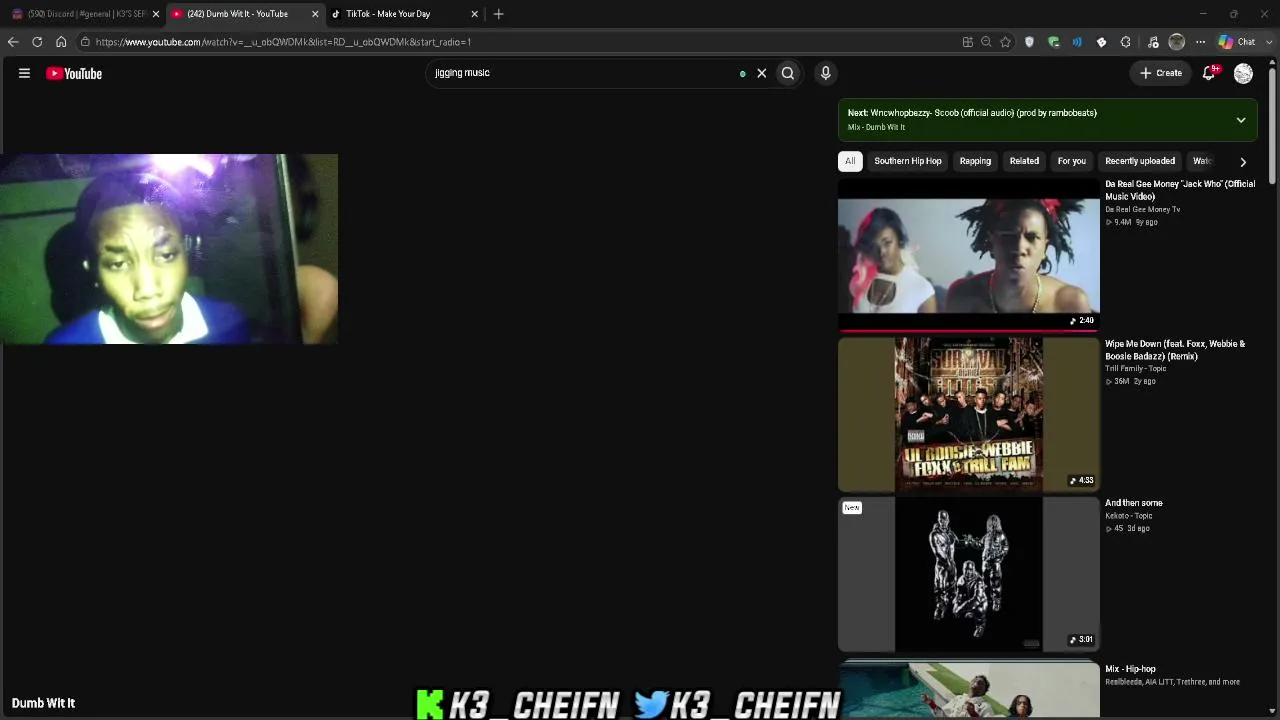Screen dimensions: 1280x720
Task: Select the For you filter chip
Action: pos(1071,161)
